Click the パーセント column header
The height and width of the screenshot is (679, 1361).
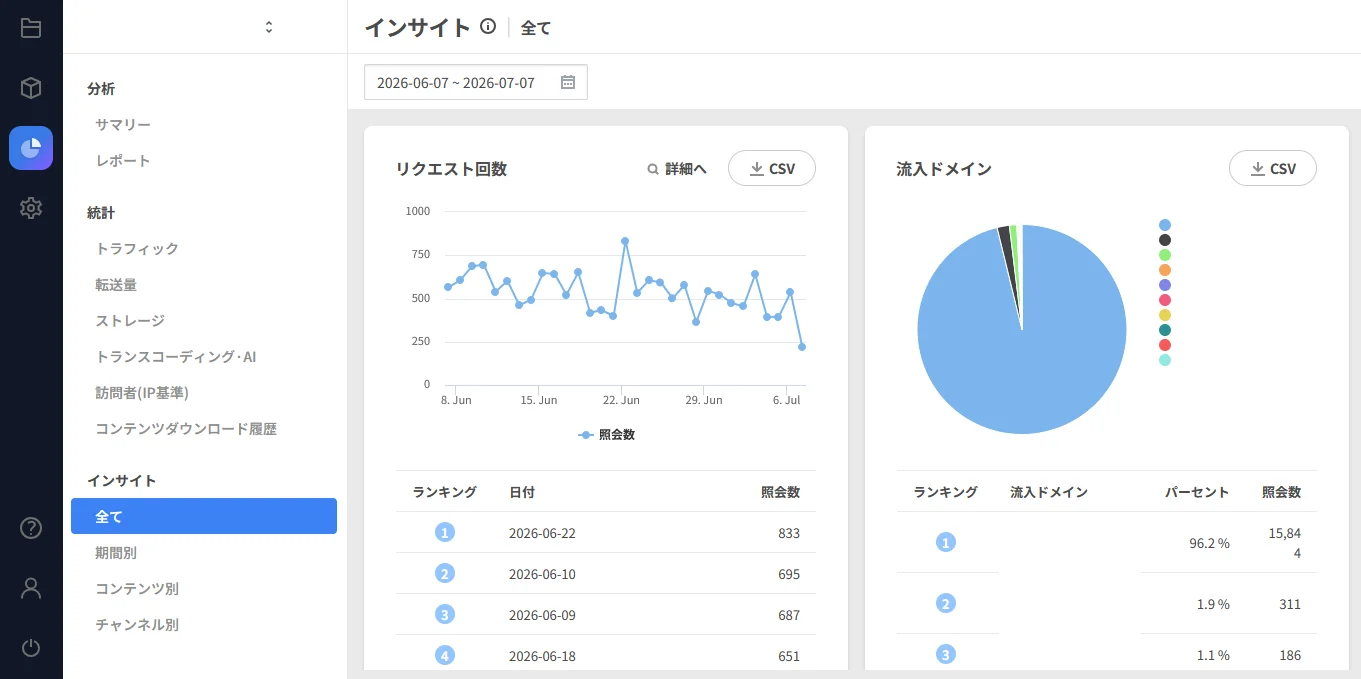click(1197, 492)
